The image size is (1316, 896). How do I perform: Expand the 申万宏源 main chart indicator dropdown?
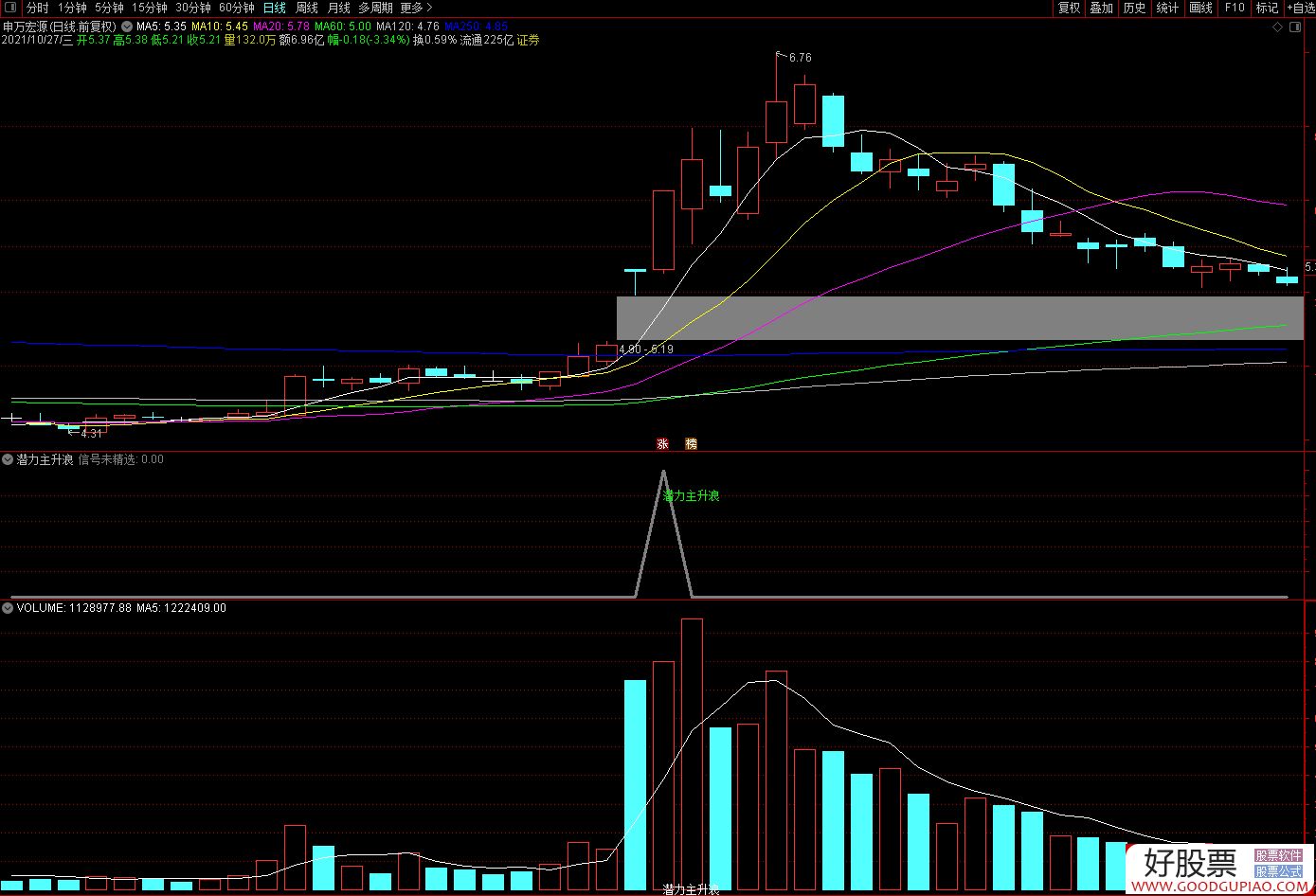pos(127,27)
